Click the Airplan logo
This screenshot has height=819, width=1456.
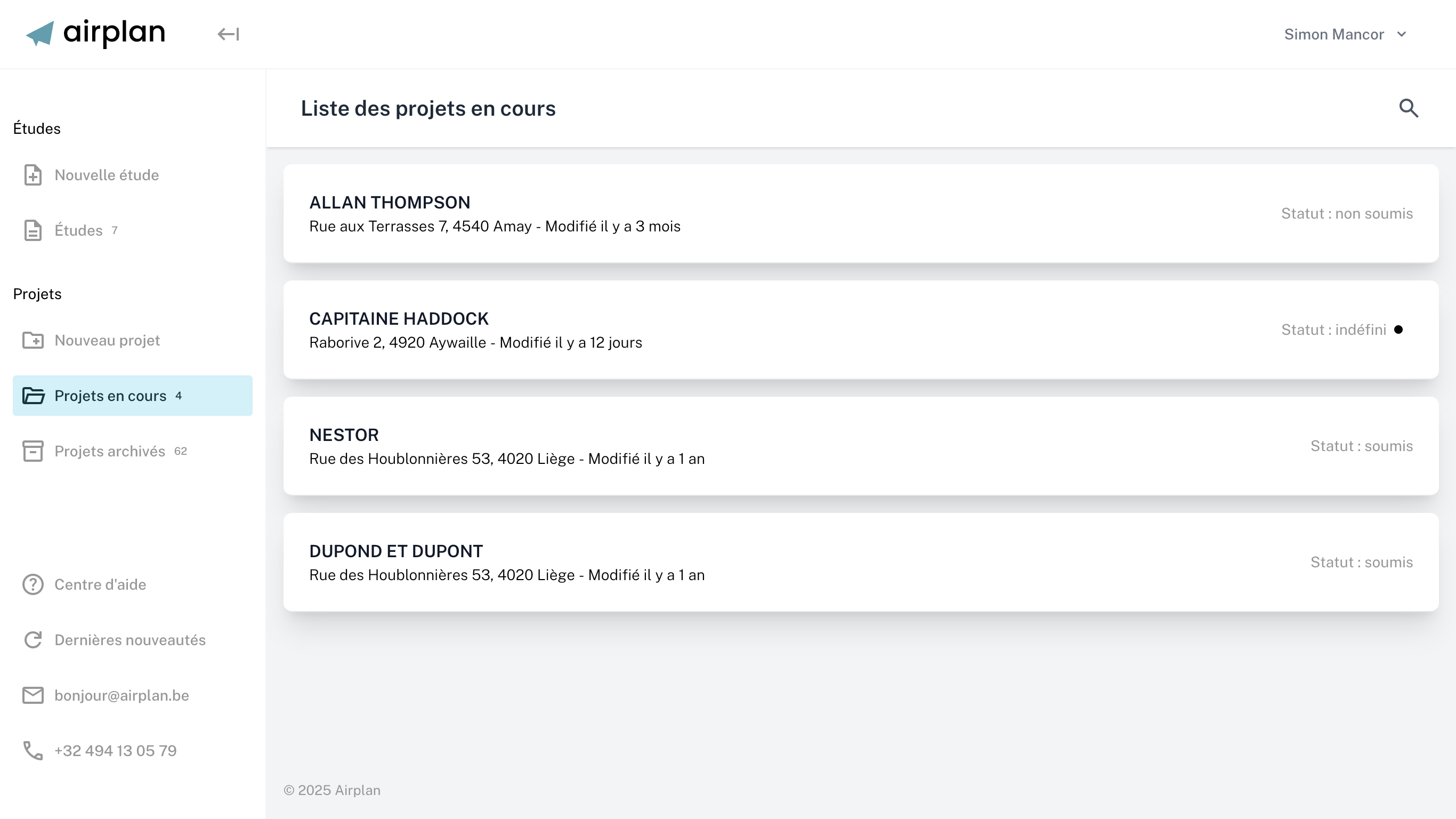[95, 33]
